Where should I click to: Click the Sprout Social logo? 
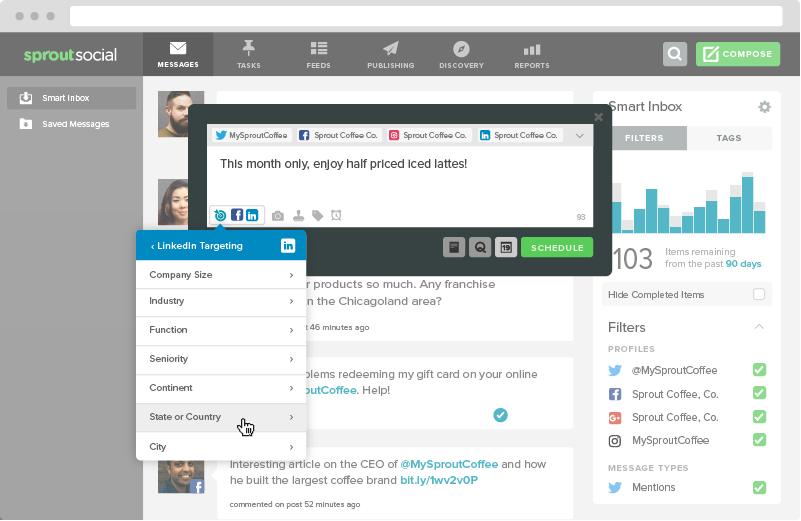[x=70, y=55]
